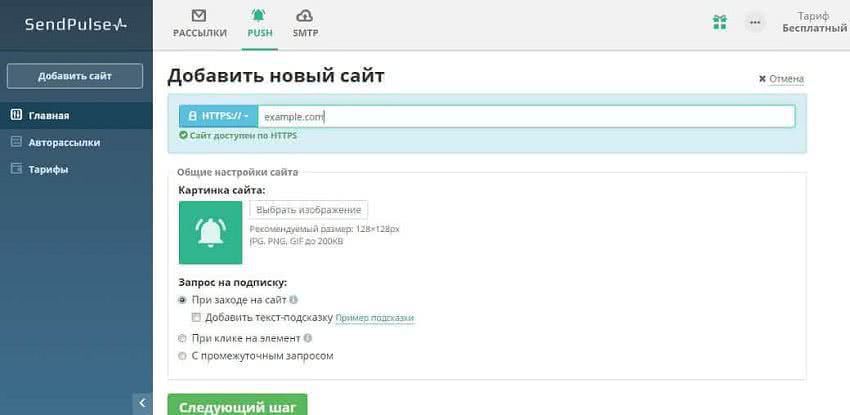Open the HTTPS:// protocol dropdown
This screenshot has width=850, height=415.
(218, 116)
